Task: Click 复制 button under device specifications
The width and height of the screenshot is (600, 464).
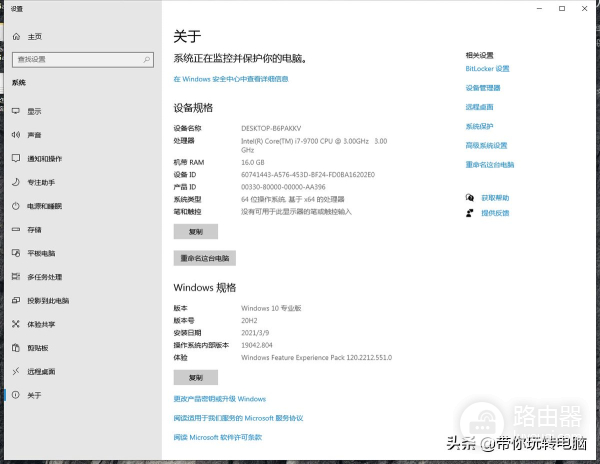Action: 196,231
